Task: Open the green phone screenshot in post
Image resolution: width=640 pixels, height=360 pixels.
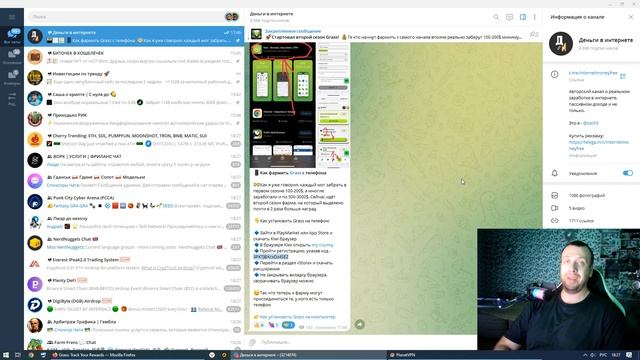Action: tap(283, 105)
